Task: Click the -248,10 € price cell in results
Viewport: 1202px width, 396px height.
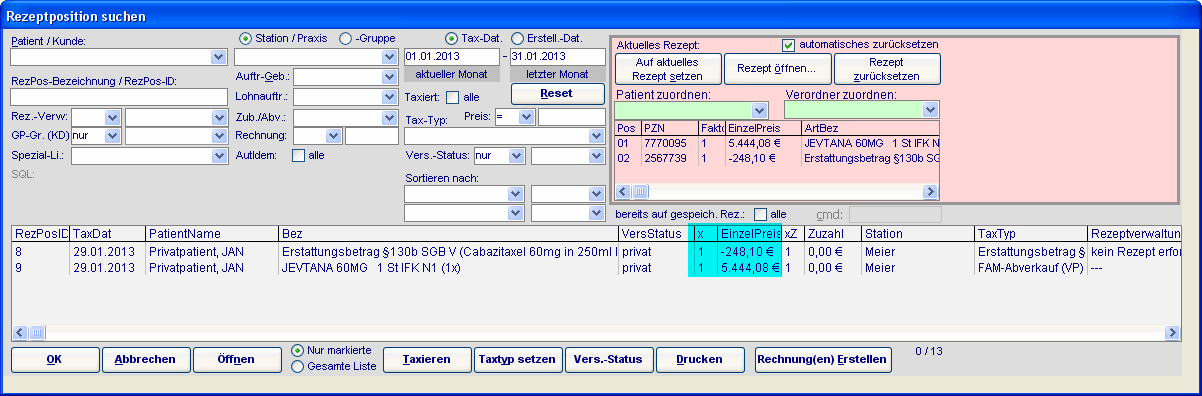Action: (749, 252)
